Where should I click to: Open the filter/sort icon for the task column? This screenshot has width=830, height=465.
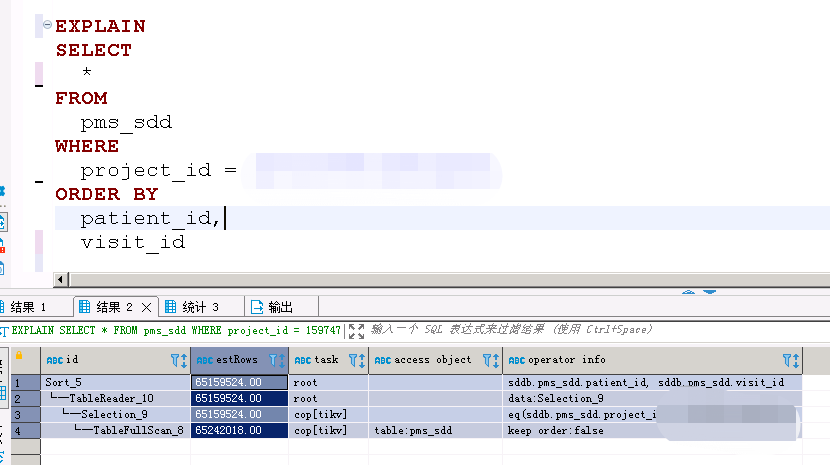click(x=357, y=361)
